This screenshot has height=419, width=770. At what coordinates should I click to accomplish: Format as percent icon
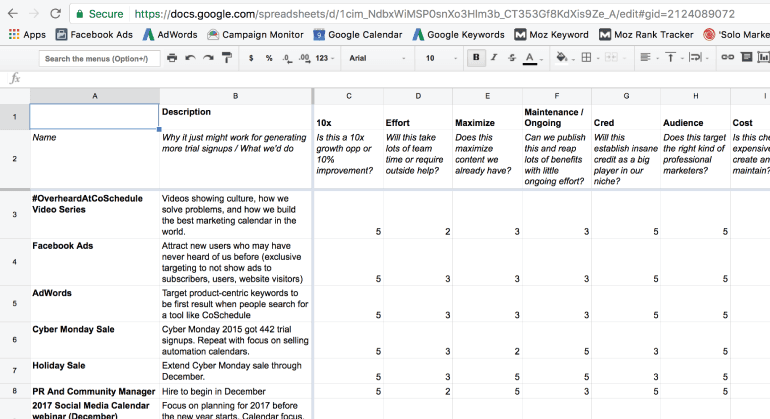[269, 58]
